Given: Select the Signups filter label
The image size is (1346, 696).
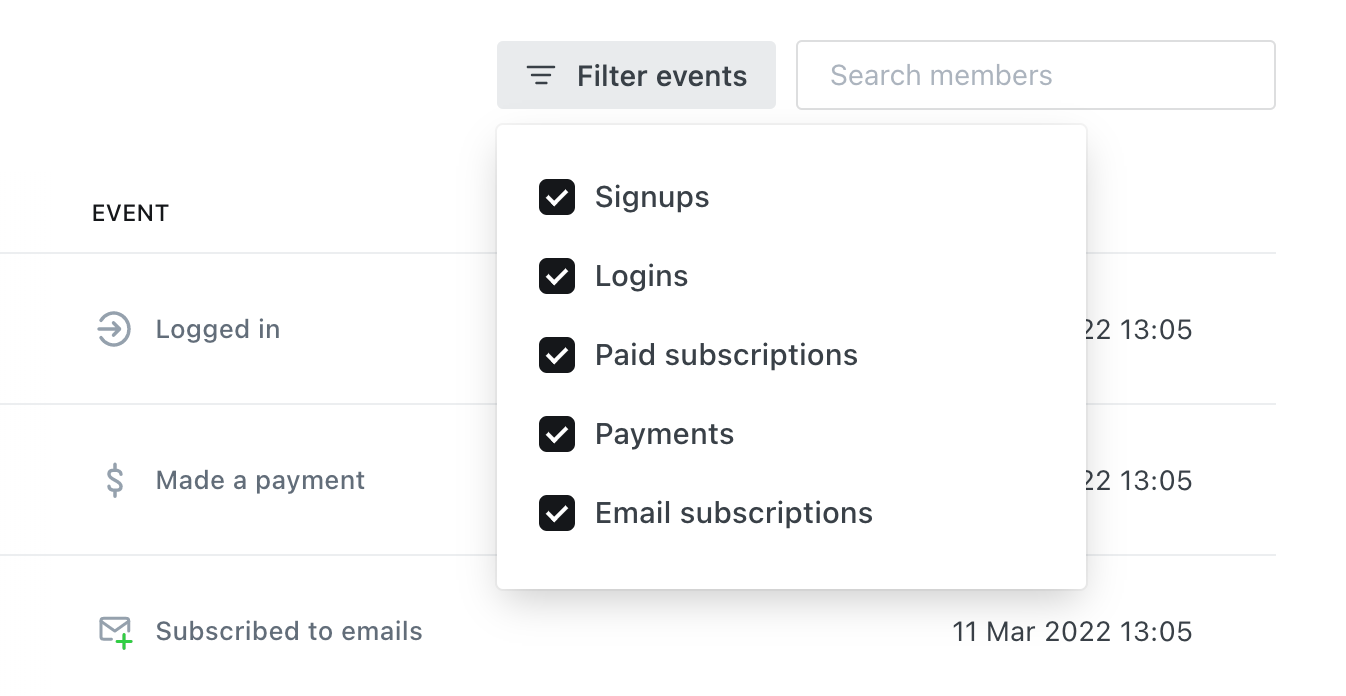Looking at the screenshot, I should click(652, 197).
